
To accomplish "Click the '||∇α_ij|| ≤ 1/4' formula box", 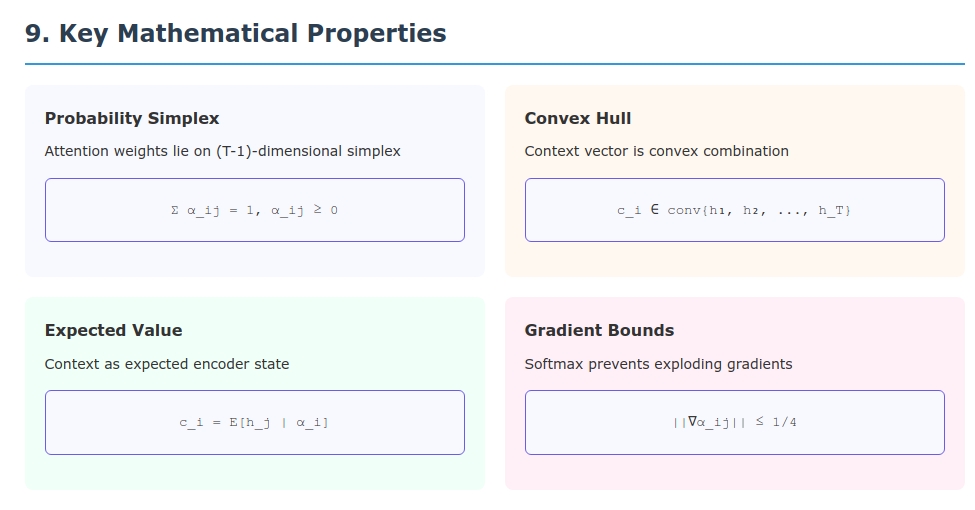I will pyautogui.click(x=734, y=422).
